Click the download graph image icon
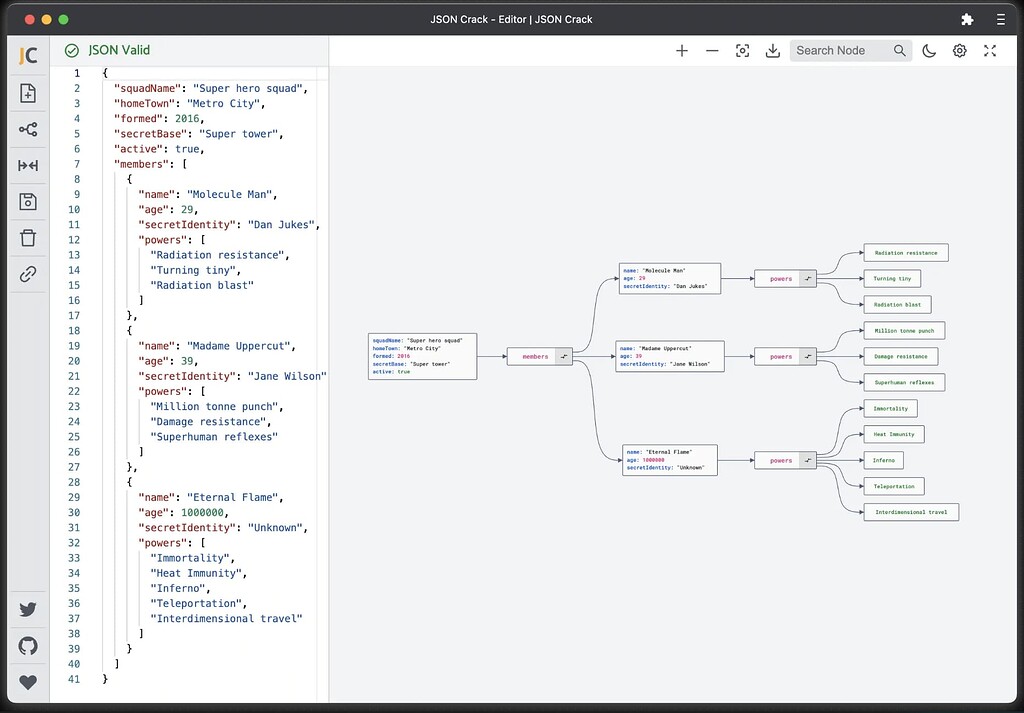 (x=773, y=50)
